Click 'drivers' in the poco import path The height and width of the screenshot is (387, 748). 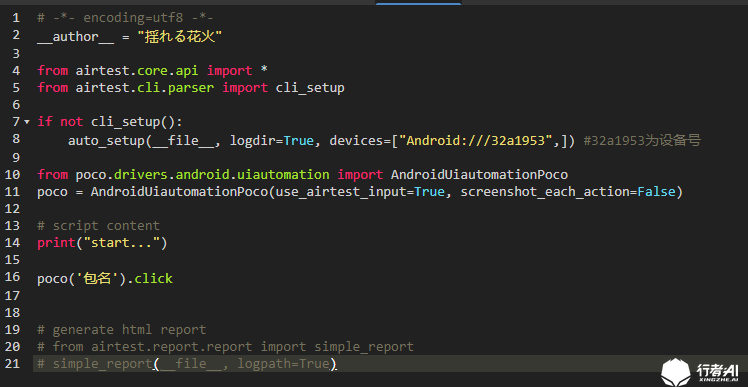141,175
